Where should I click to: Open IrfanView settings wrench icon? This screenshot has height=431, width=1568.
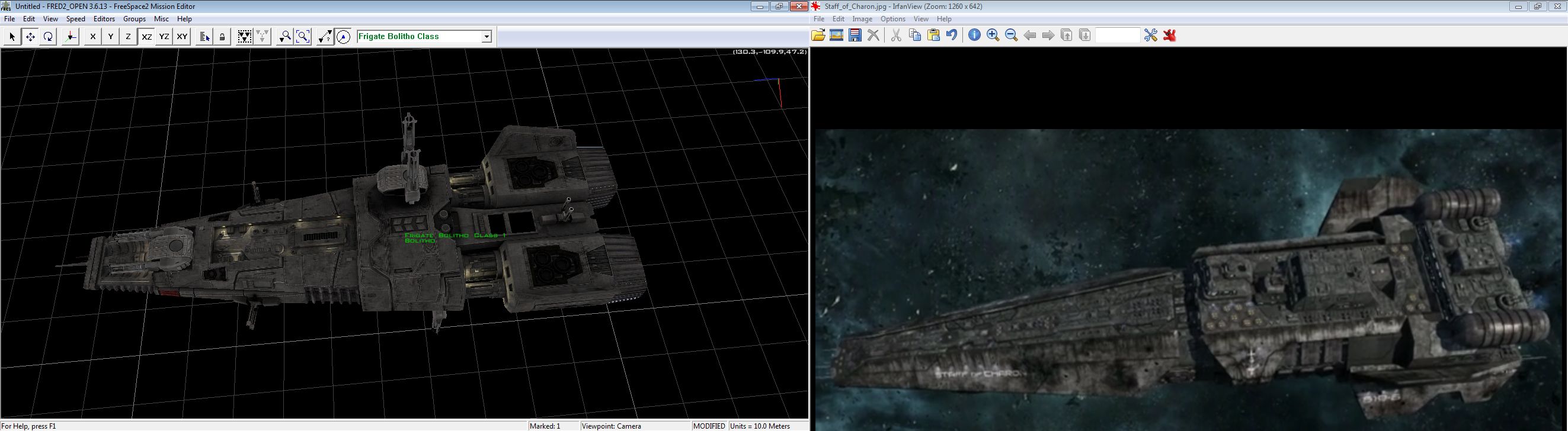pyautogui.click(x=1150, y=36)
